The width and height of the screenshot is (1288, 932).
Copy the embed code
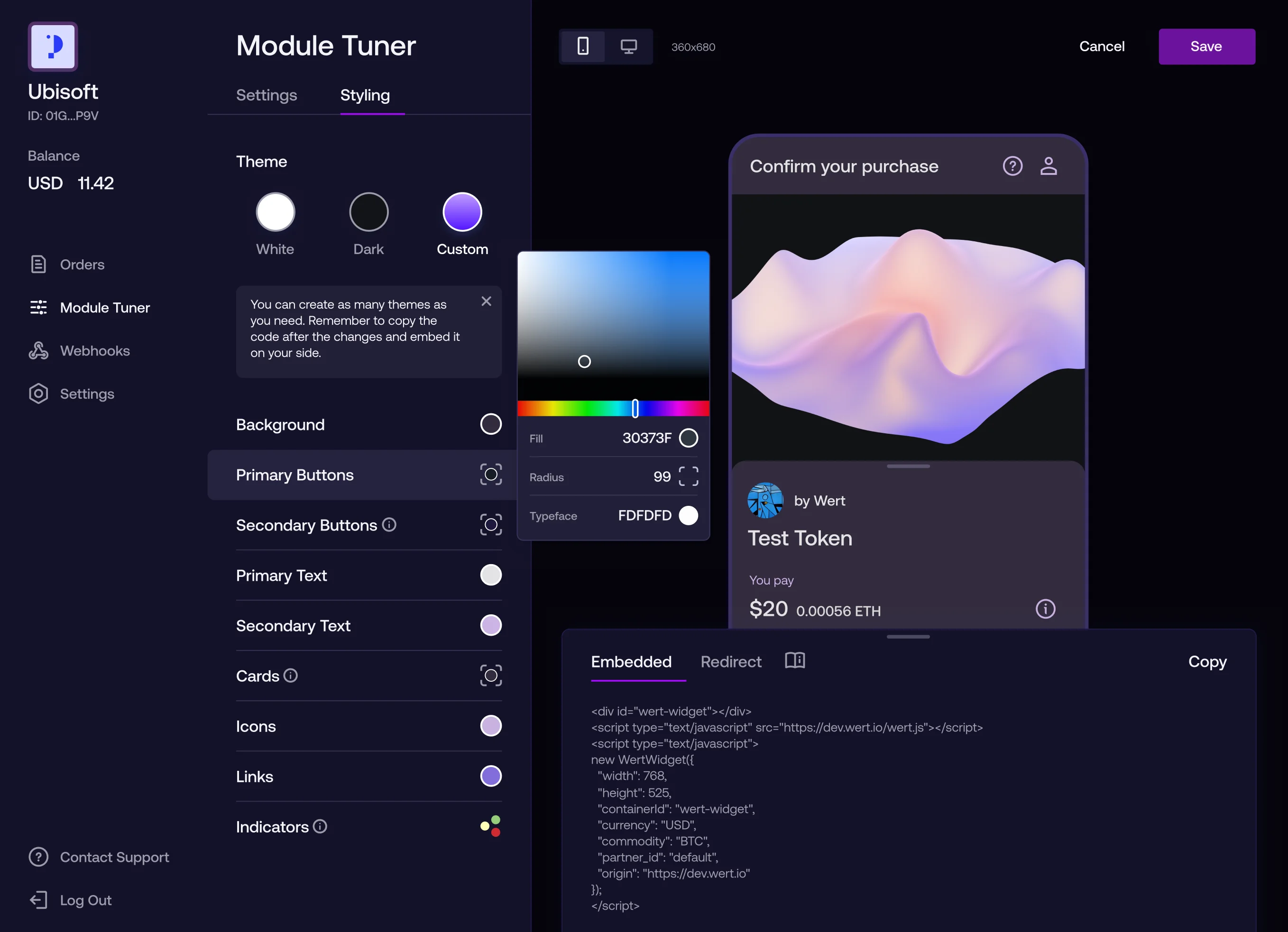(x=1207, y=662)
